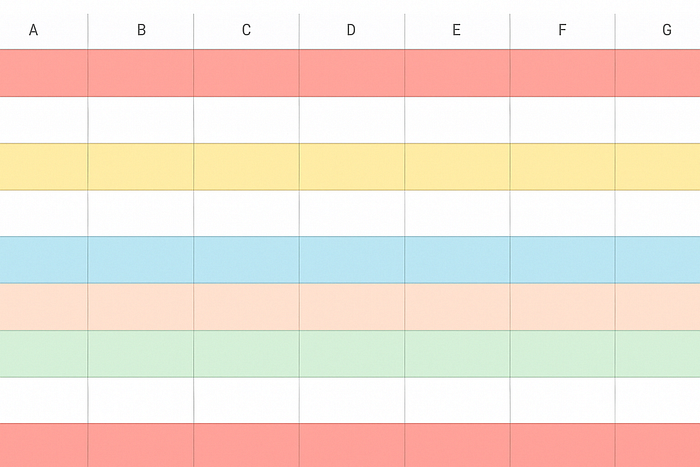Click the blue cell in column E

click(x=457, y=260)
